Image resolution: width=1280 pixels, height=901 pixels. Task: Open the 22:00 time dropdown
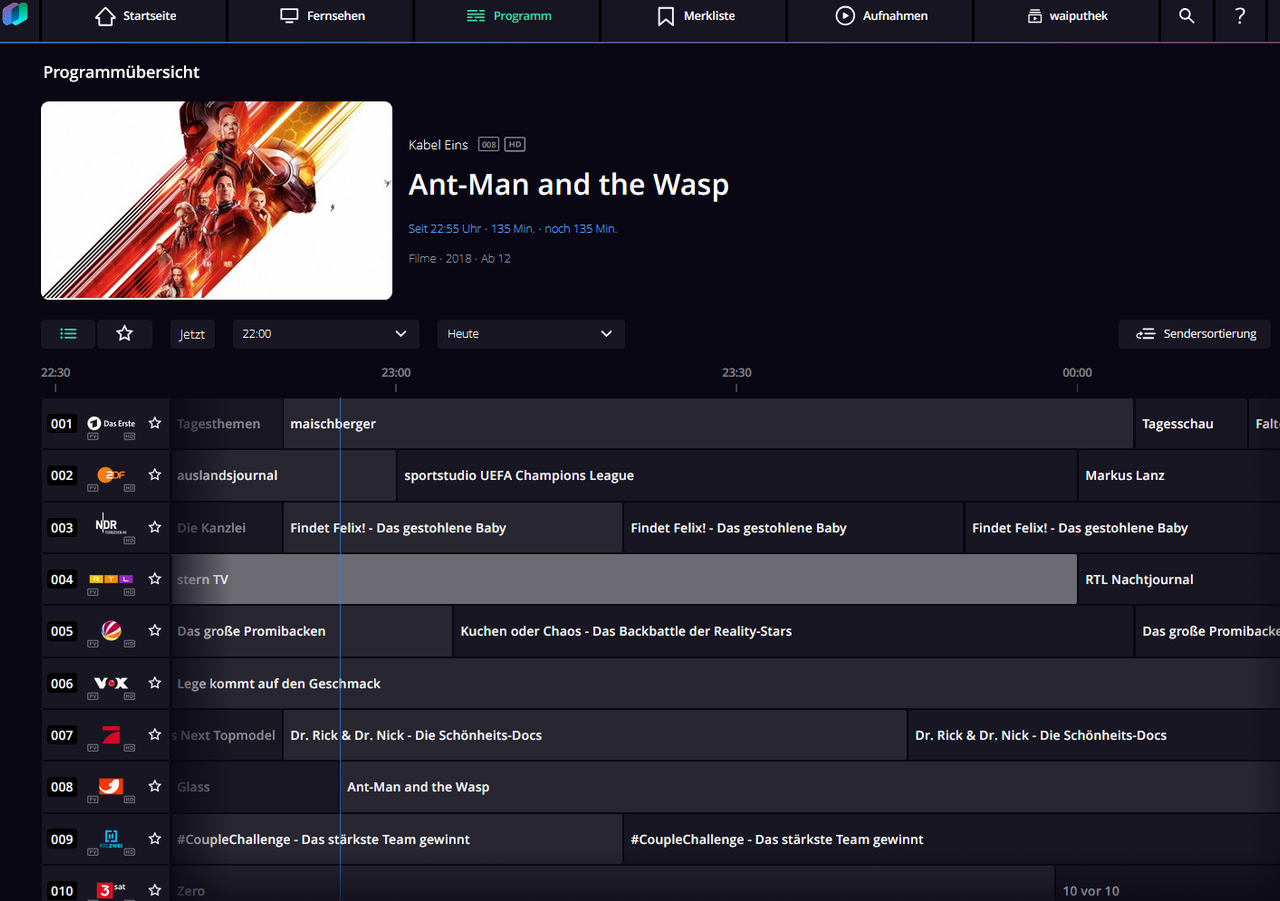tap(326, 334)
